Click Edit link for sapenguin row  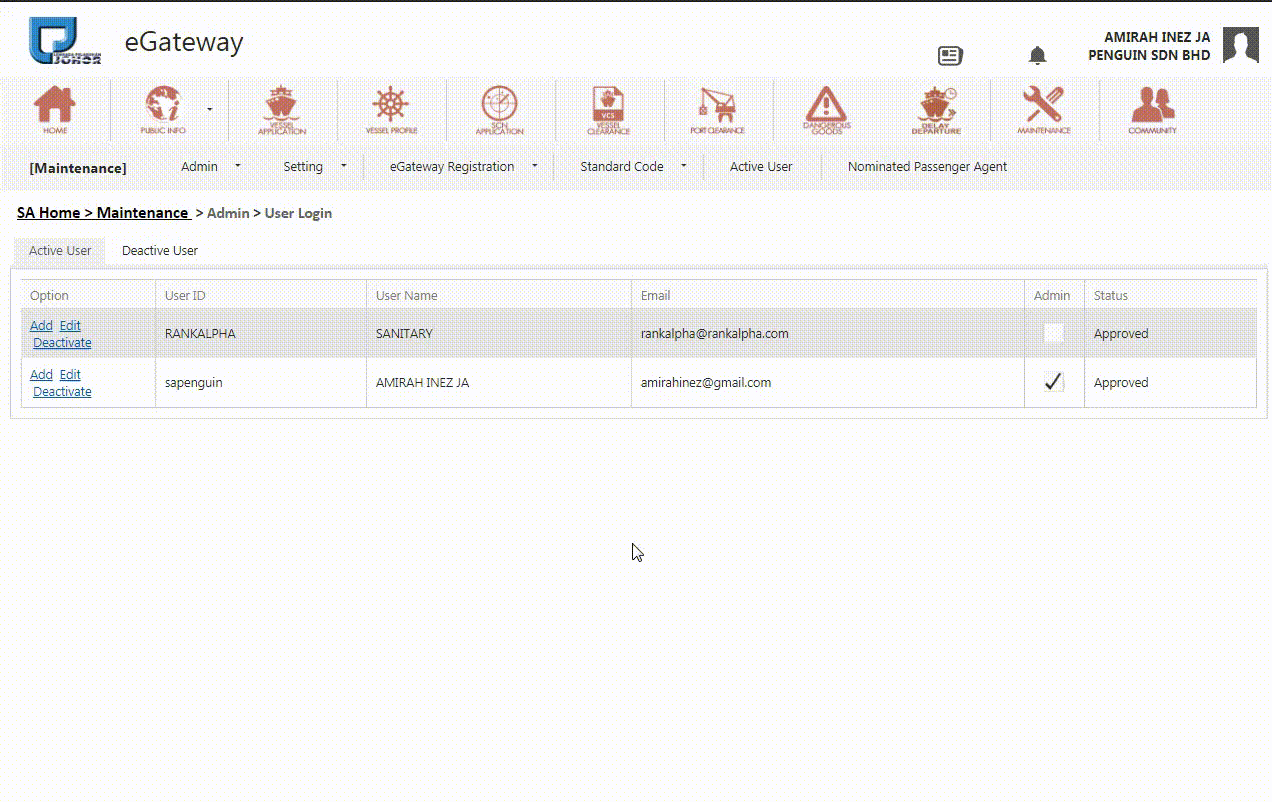coord(70,375)
